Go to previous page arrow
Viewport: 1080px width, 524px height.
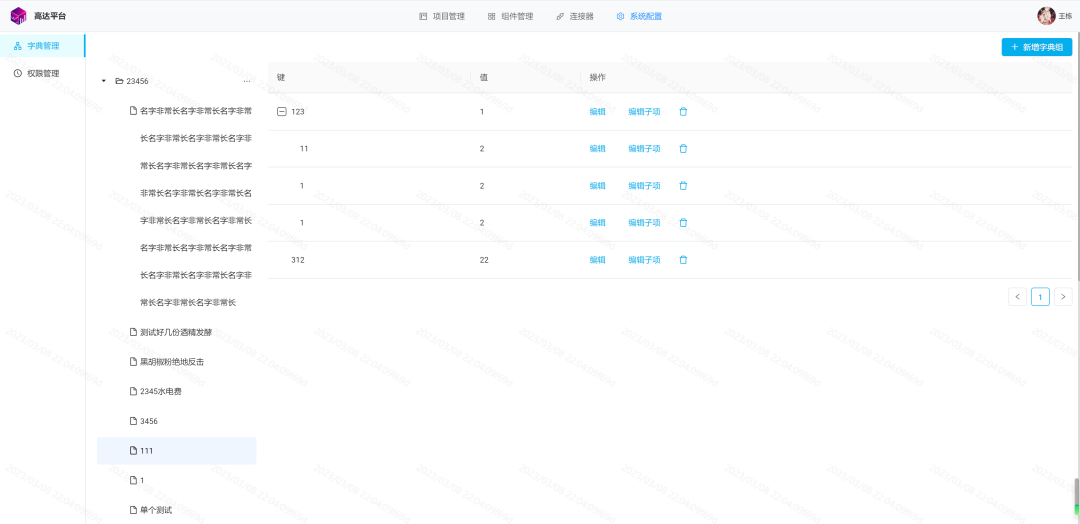click(x=1017, y=297)
